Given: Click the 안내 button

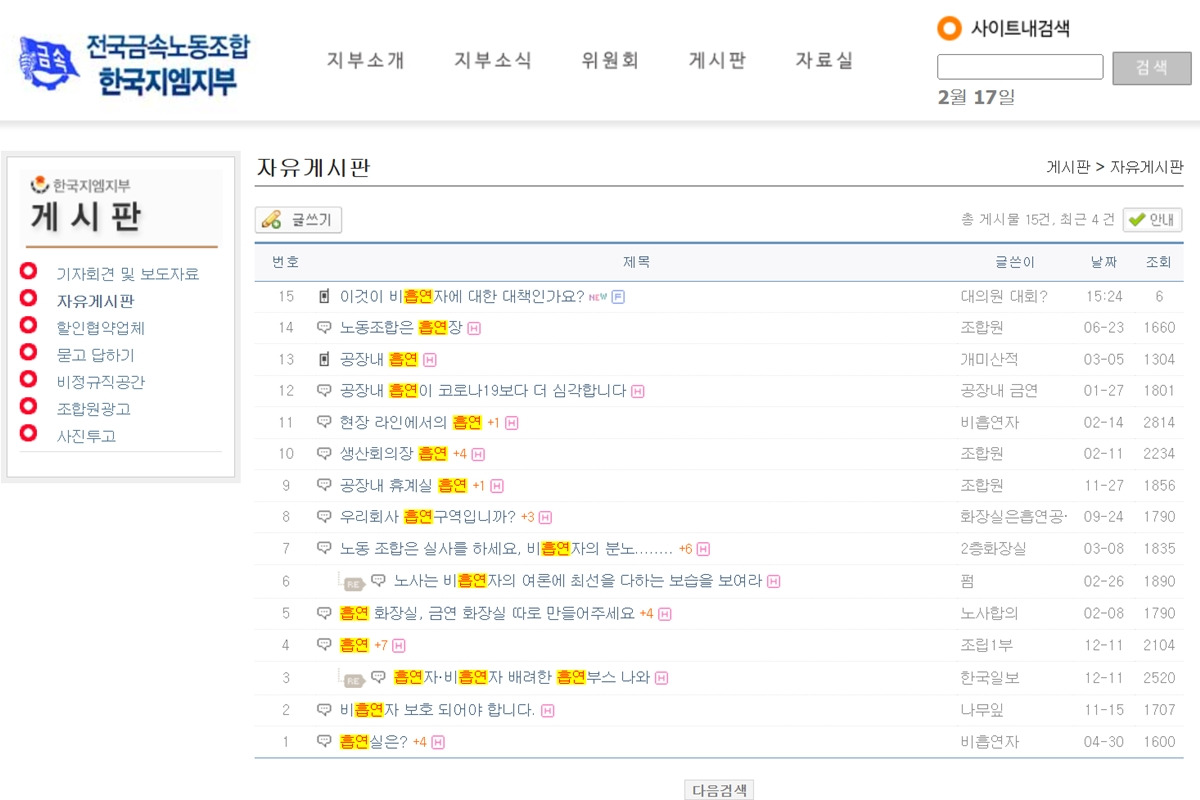Looking at the screenshot, I should click(x=1152, y=220).
